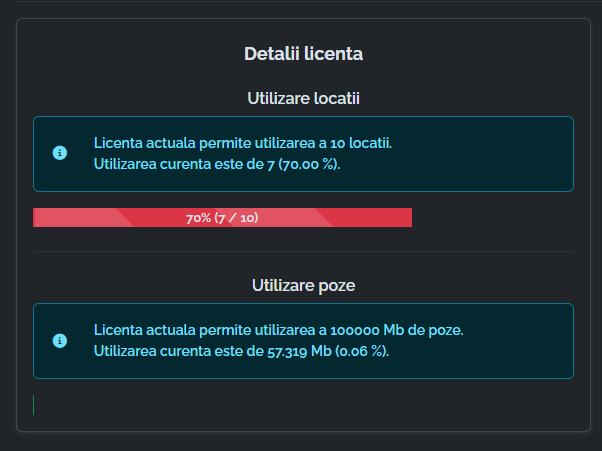
Task: Click the sentence allowing 100000 Mb of photos
Action: (278, 330)
